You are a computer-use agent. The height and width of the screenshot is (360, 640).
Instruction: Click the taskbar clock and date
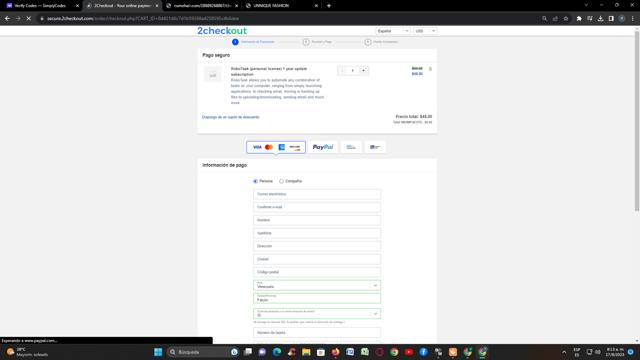(x=614, y=352)
